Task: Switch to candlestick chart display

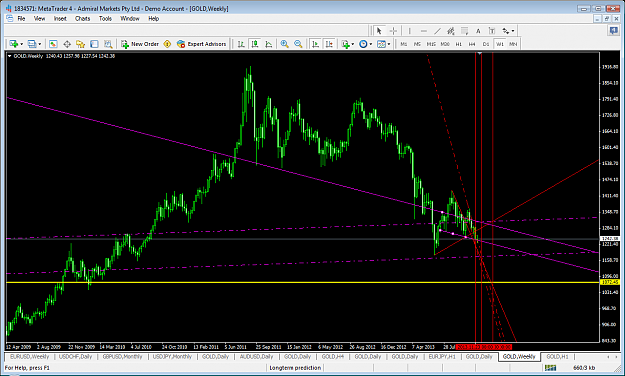Action: coord(255,44)
